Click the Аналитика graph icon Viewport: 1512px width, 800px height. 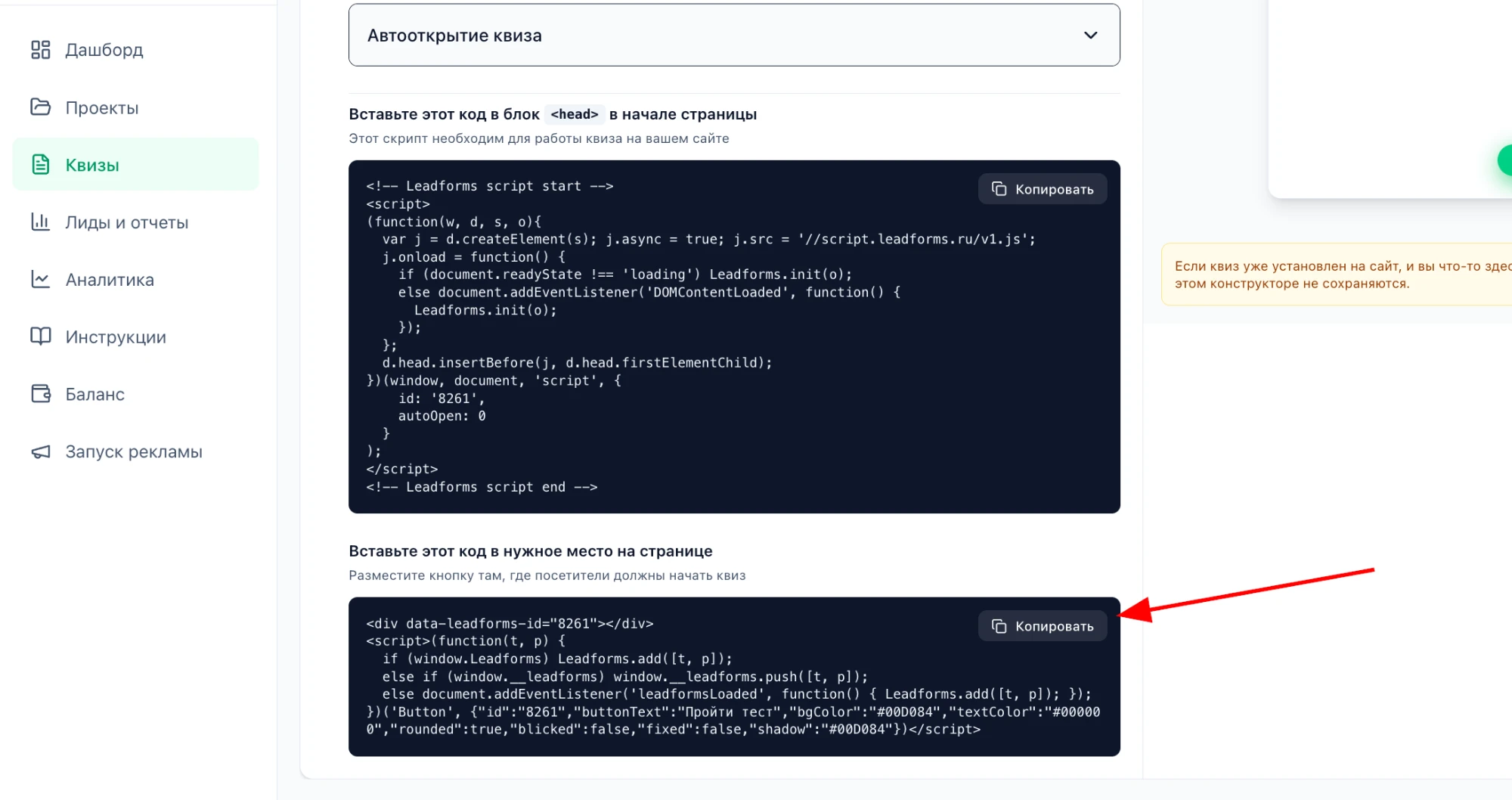40,279
